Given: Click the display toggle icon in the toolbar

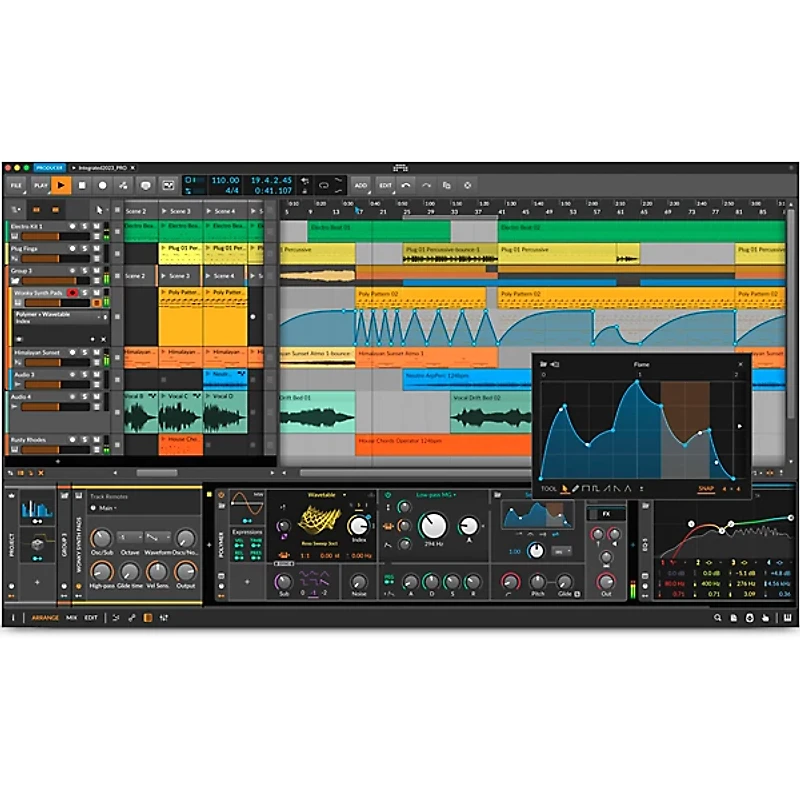Looking at the screenshot, I should [167, 185].
